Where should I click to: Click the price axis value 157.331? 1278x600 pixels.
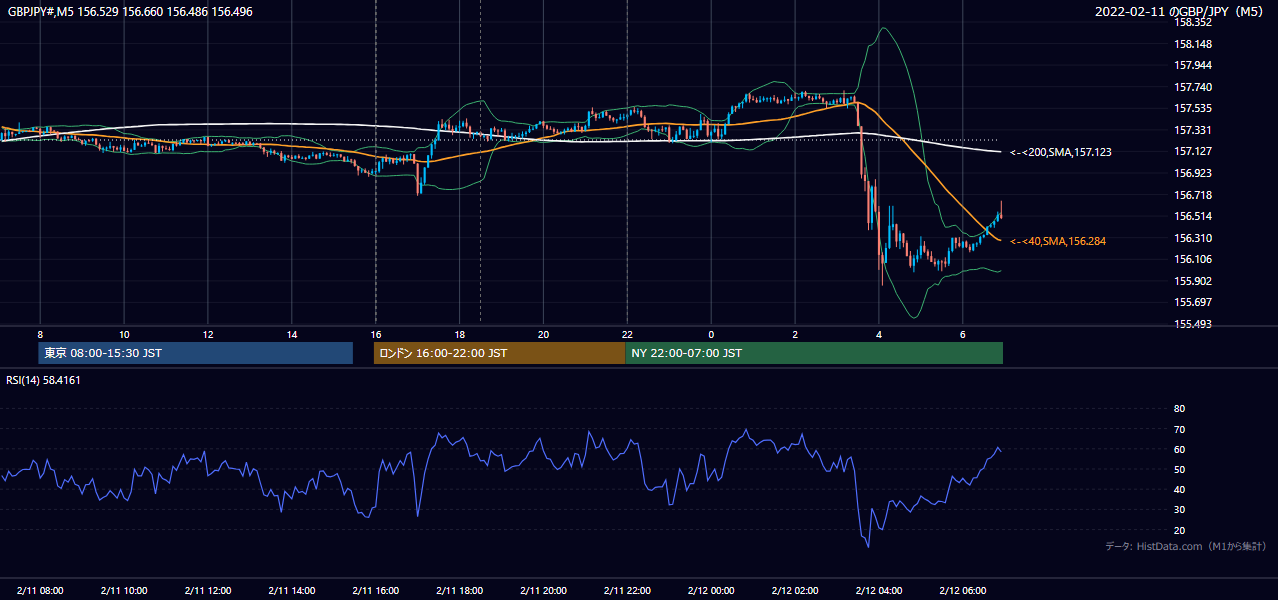tap(1193, 130)
